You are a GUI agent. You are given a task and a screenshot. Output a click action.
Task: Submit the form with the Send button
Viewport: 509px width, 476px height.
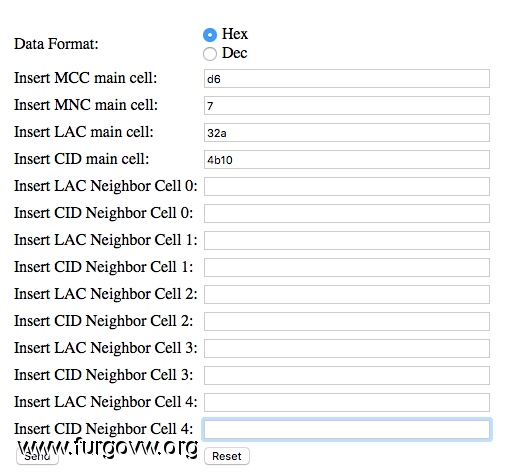pos(37,456)
